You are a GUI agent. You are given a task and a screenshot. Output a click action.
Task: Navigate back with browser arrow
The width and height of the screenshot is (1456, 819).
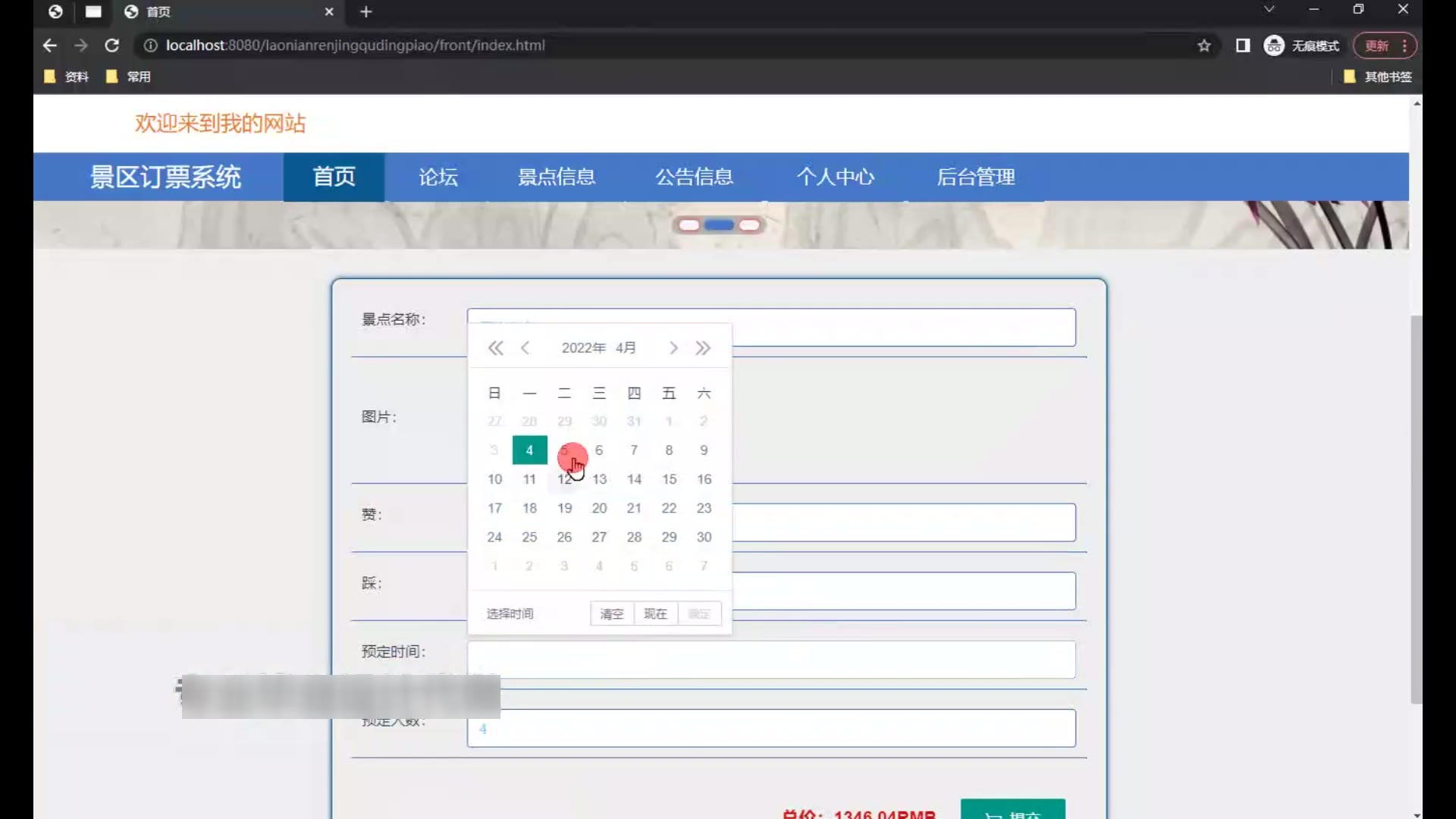pyautogui.click(x=50, y=45)
